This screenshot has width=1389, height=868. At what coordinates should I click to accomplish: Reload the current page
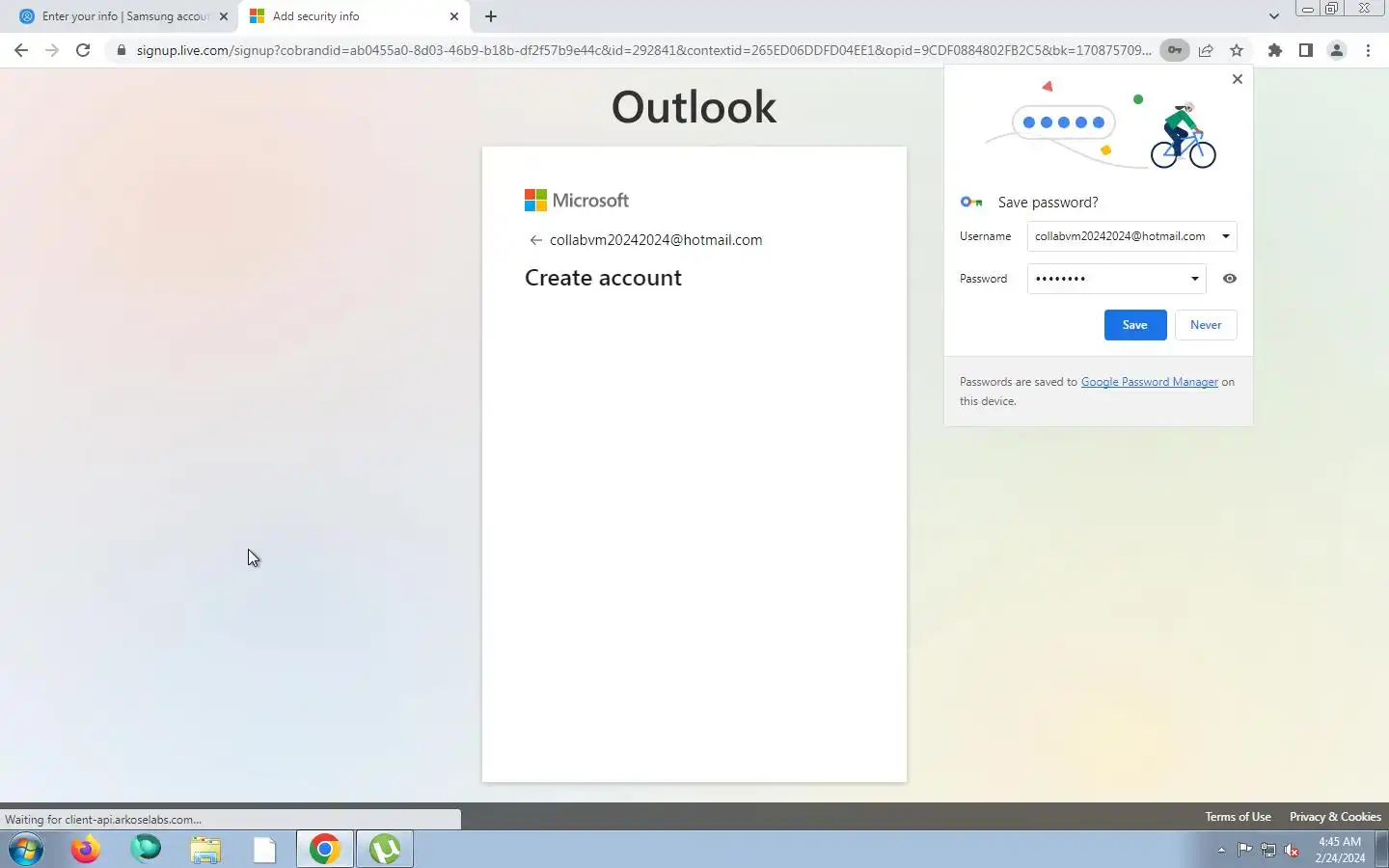83,50
